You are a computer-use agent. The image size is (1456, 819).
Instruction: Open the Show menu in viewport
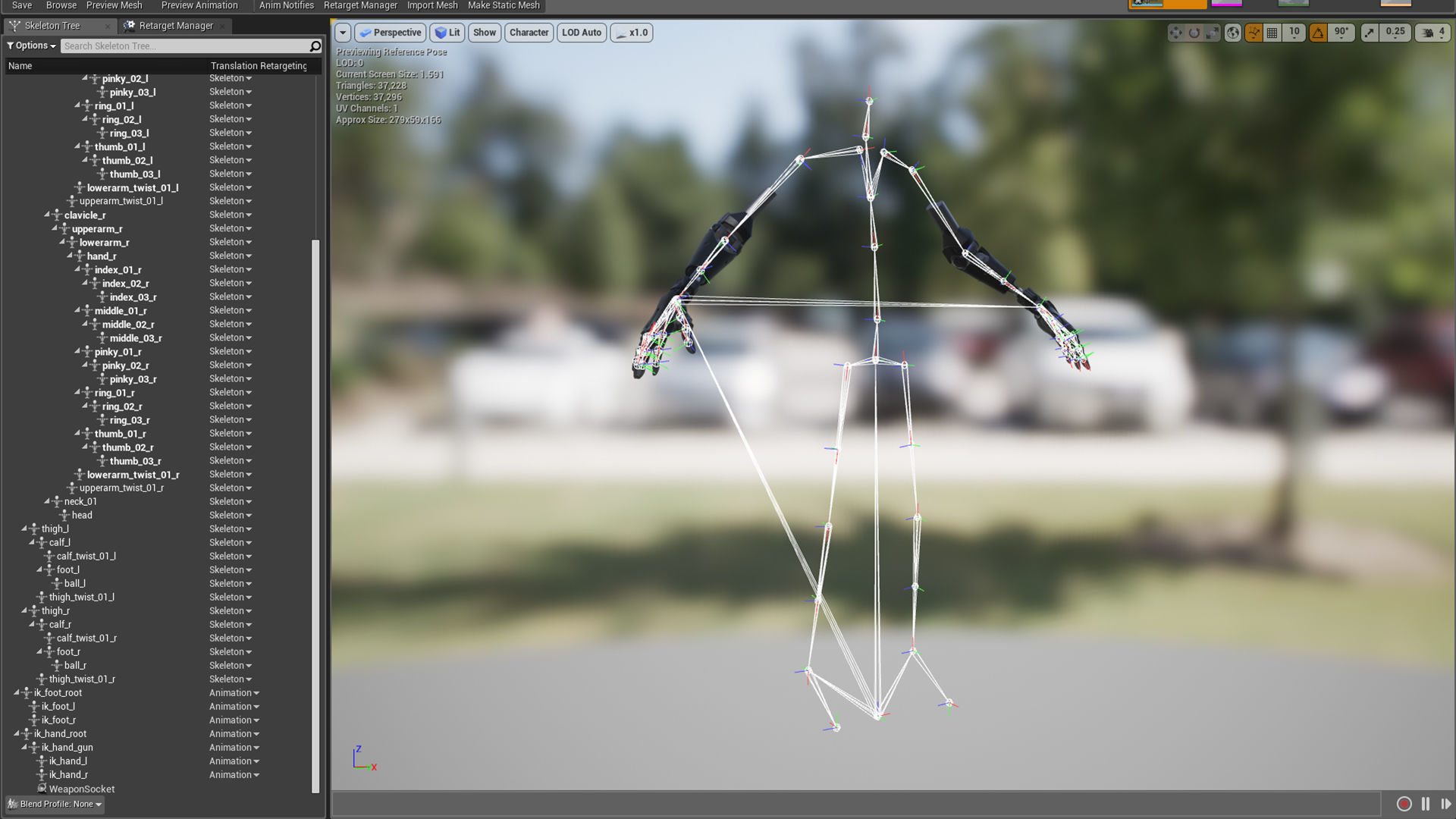pos(485,33)
